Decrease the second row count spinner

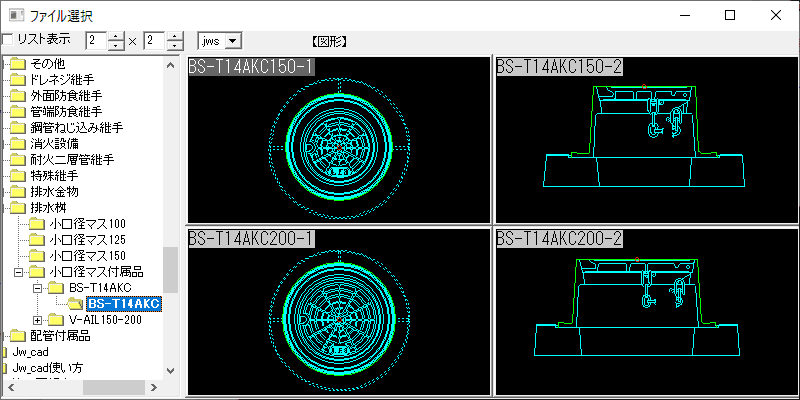175,46
